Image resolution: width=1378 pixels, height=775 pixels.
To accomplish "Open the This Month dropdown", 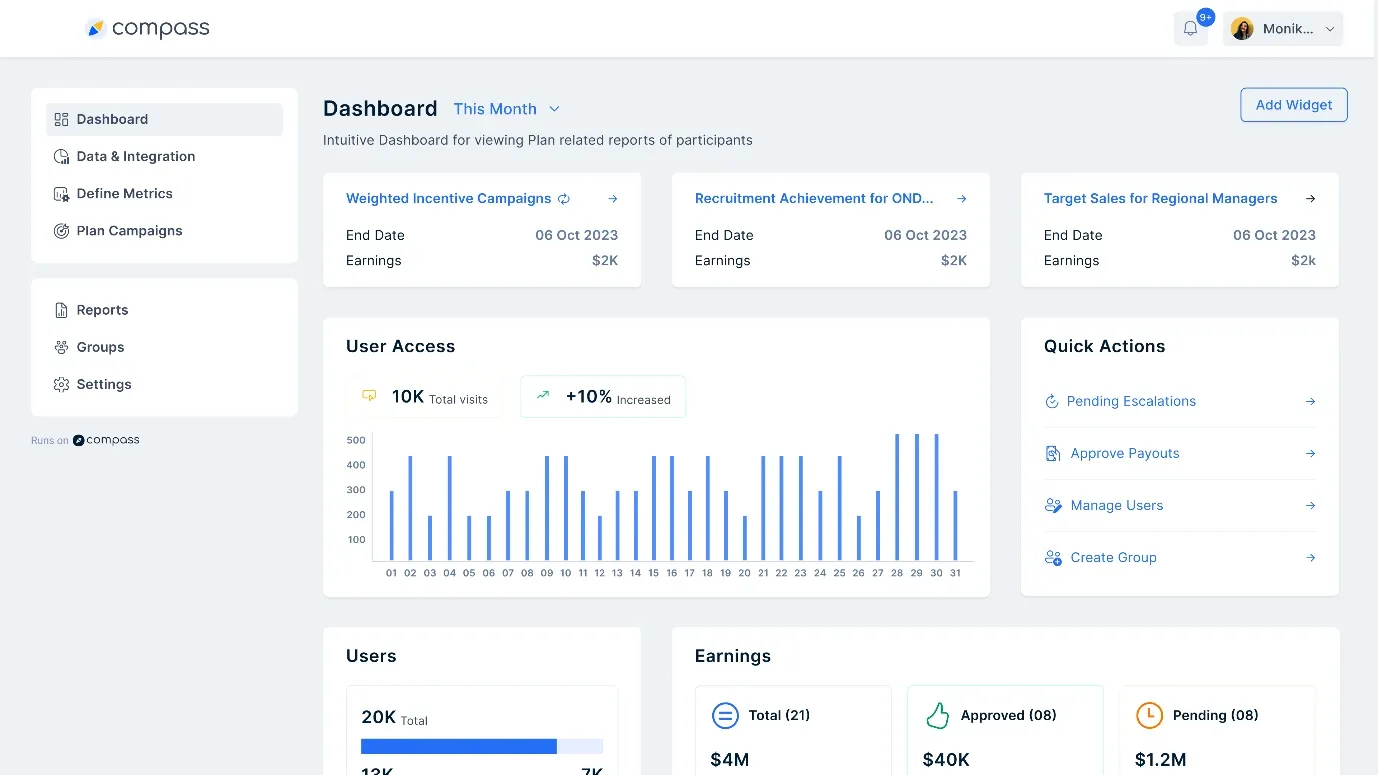I will point(506,109).
